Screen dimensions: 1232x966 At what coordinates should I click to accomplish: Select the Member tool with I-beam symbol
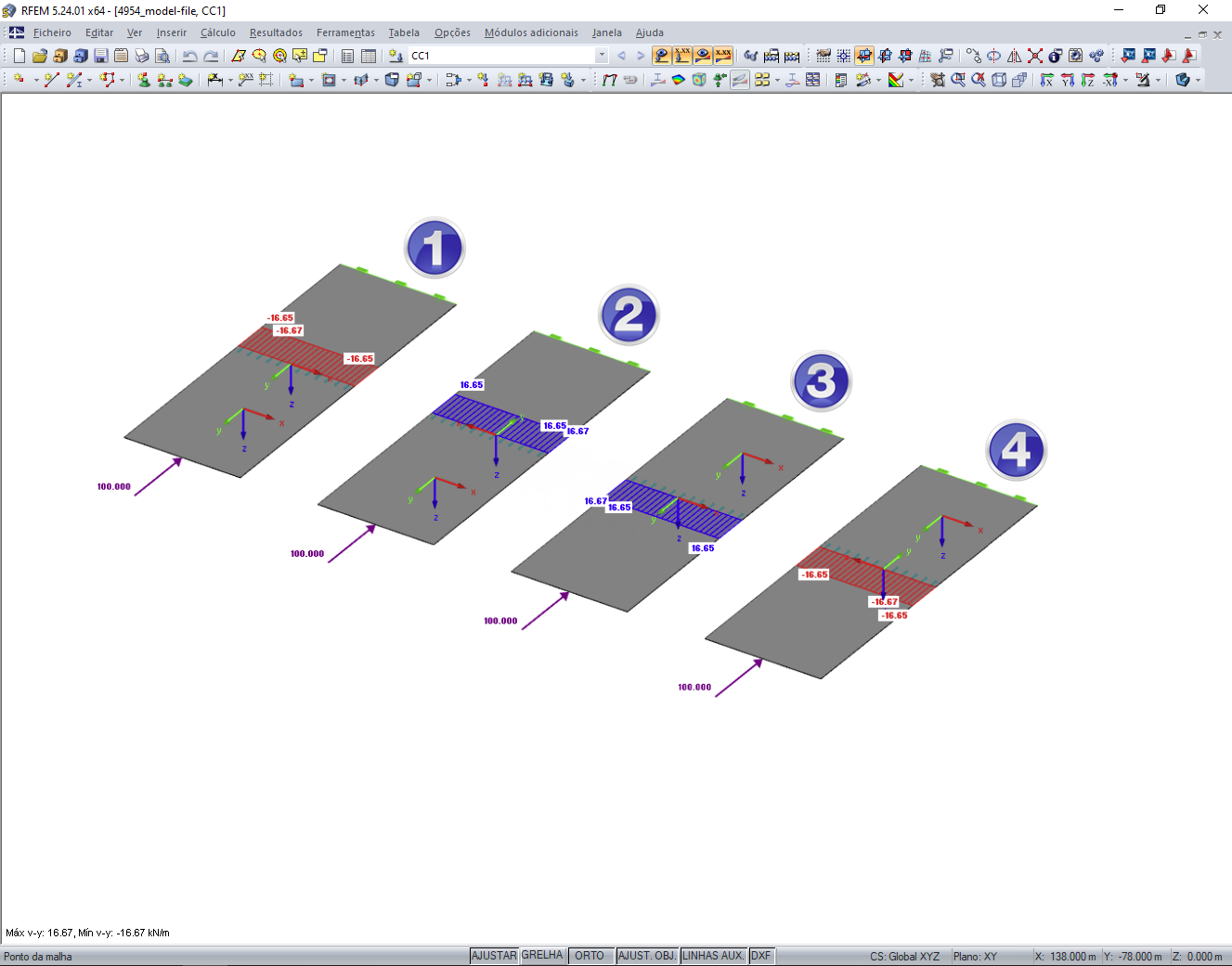coord(73,80)
